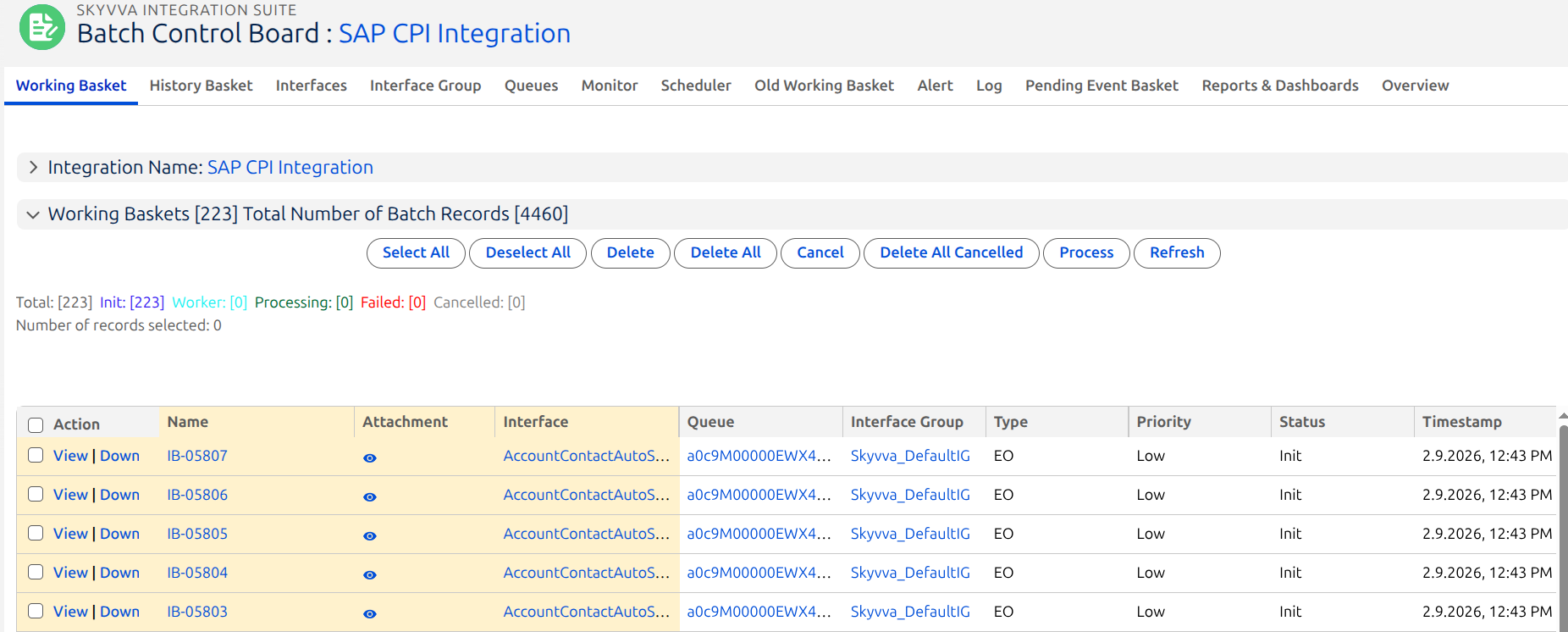This screenshot has width=1568, height=632.
Task: View attachment eye icon for IB-05806
Action: [370, 496]
